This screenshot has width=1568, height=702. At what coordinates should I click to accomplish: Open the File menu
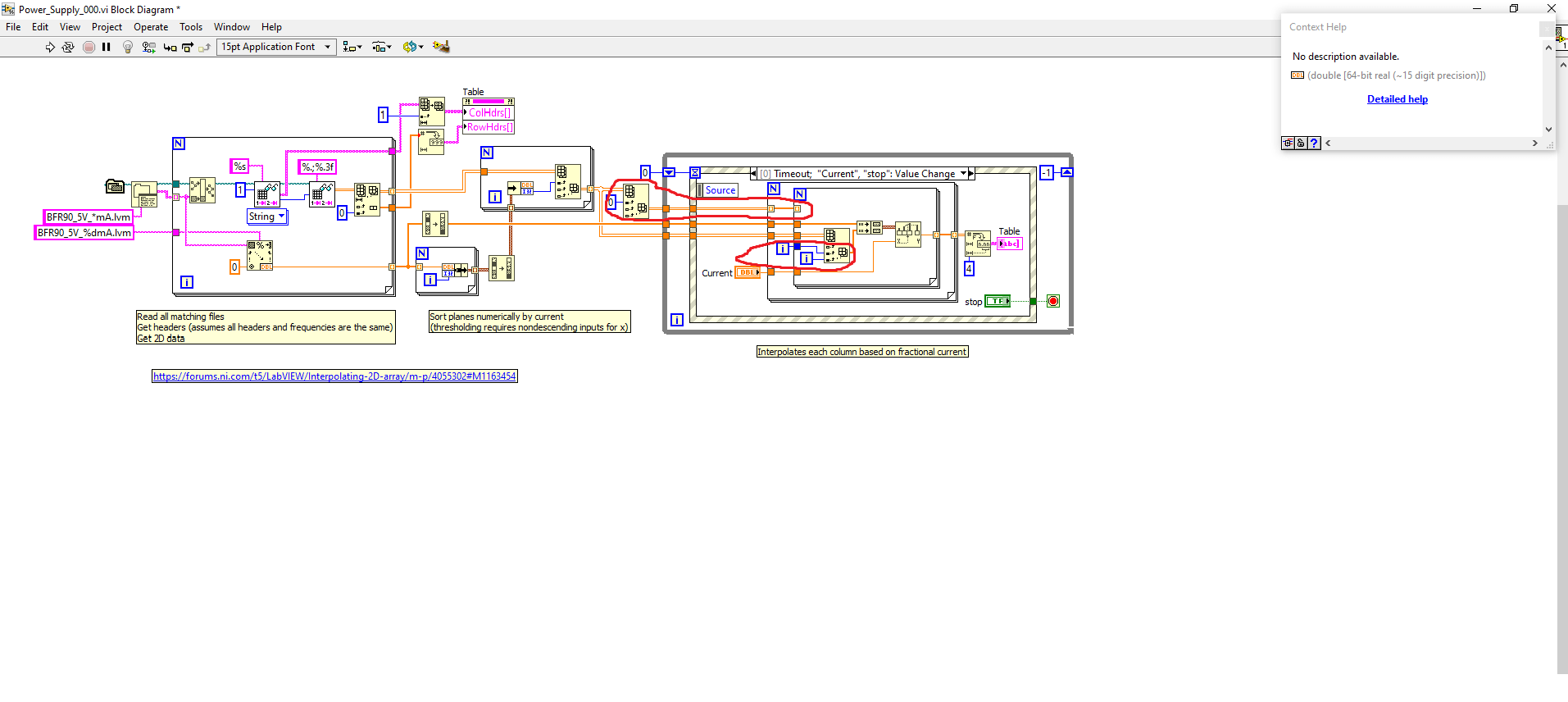pos(13,27)
